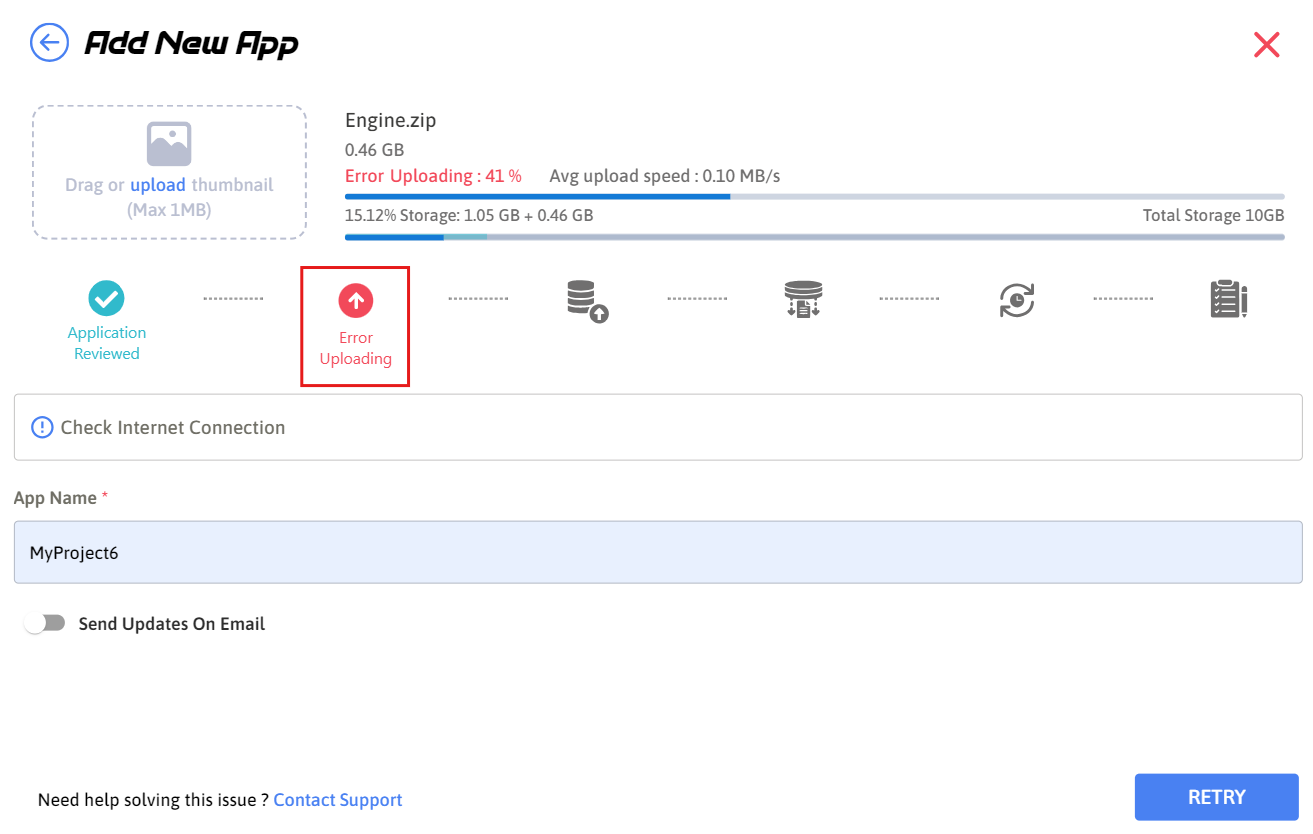This screenshot has height=834, width=1313.
Task: Click the blue upload thumbnail link
Action: (x=158, y=185)
